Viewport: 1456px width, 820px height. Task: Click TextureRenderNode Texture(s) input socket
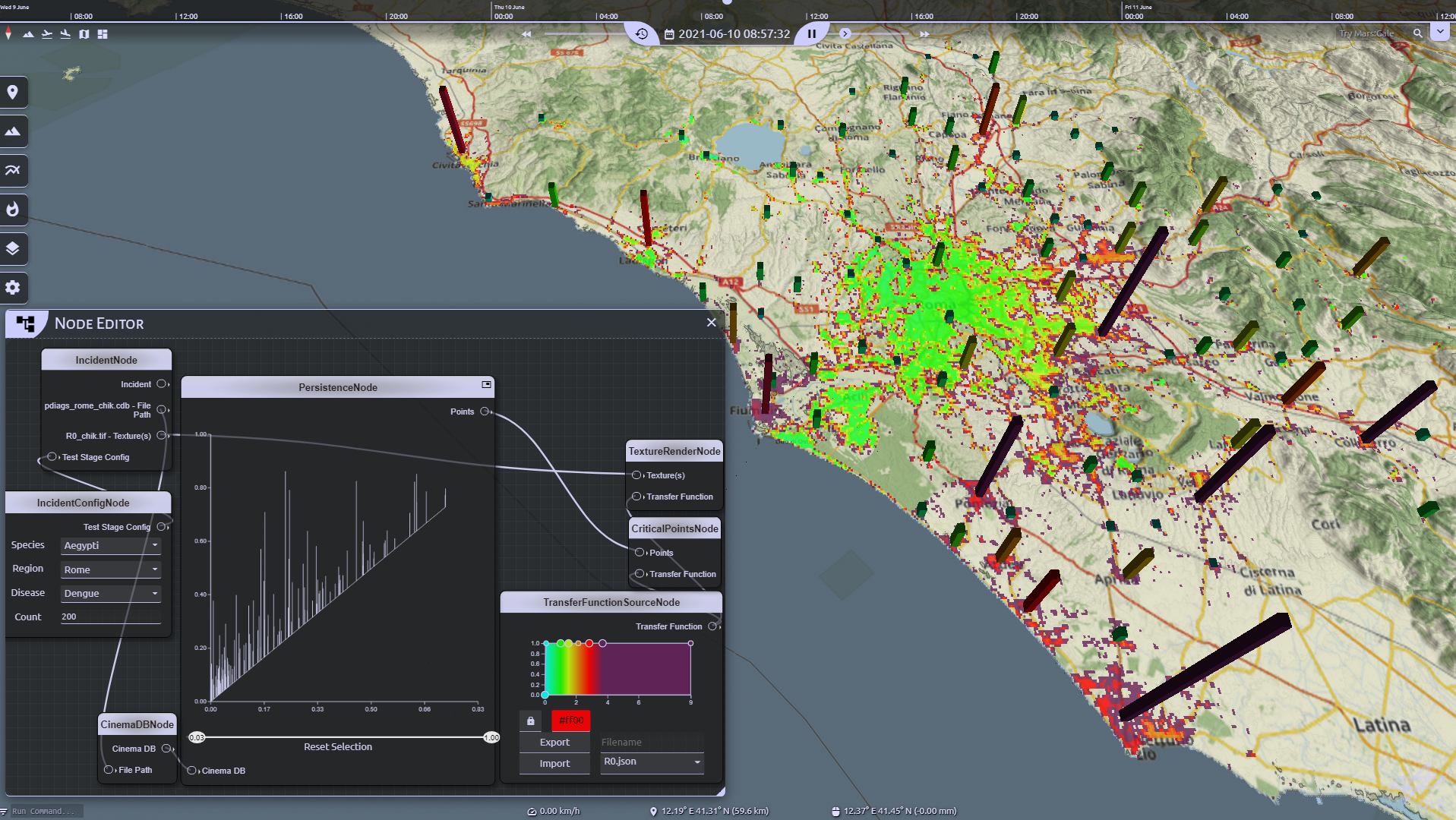point(636,475)
